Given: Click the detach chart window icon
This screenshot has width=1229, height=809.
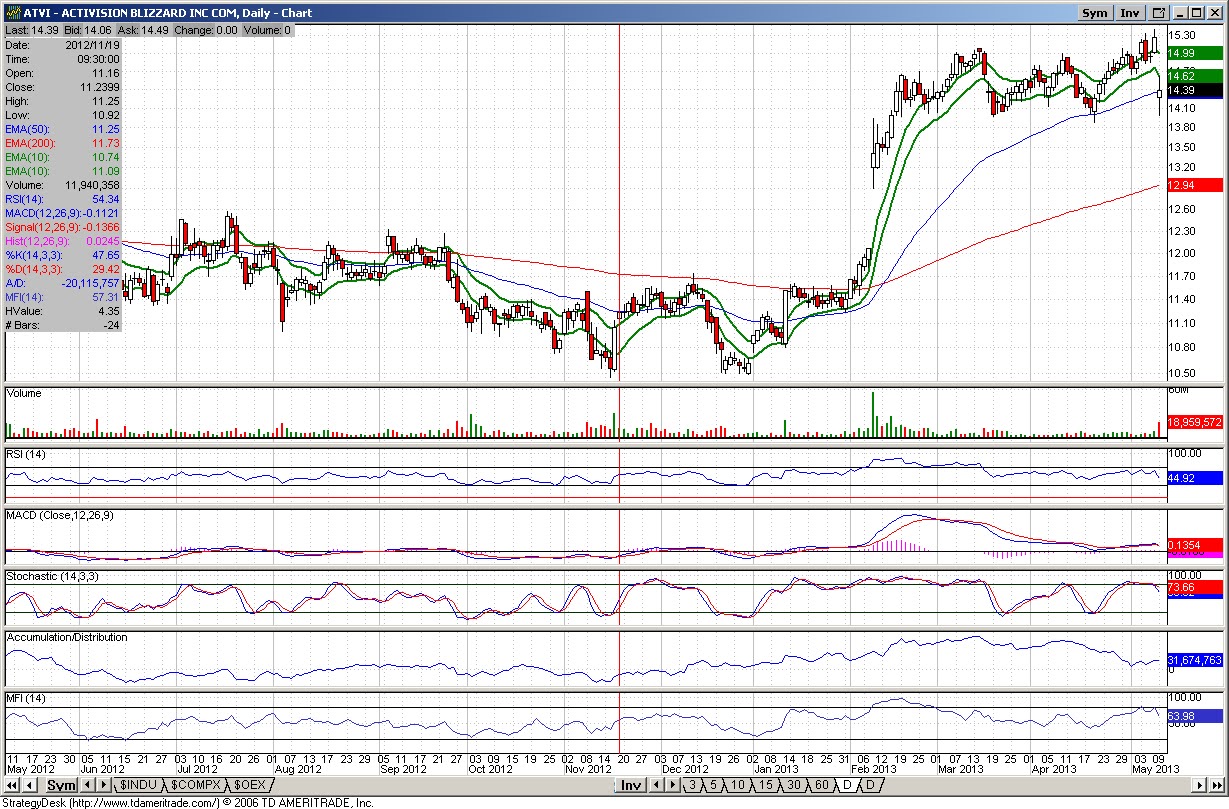Looking at the screenshot, I should tap(1159, 13).
